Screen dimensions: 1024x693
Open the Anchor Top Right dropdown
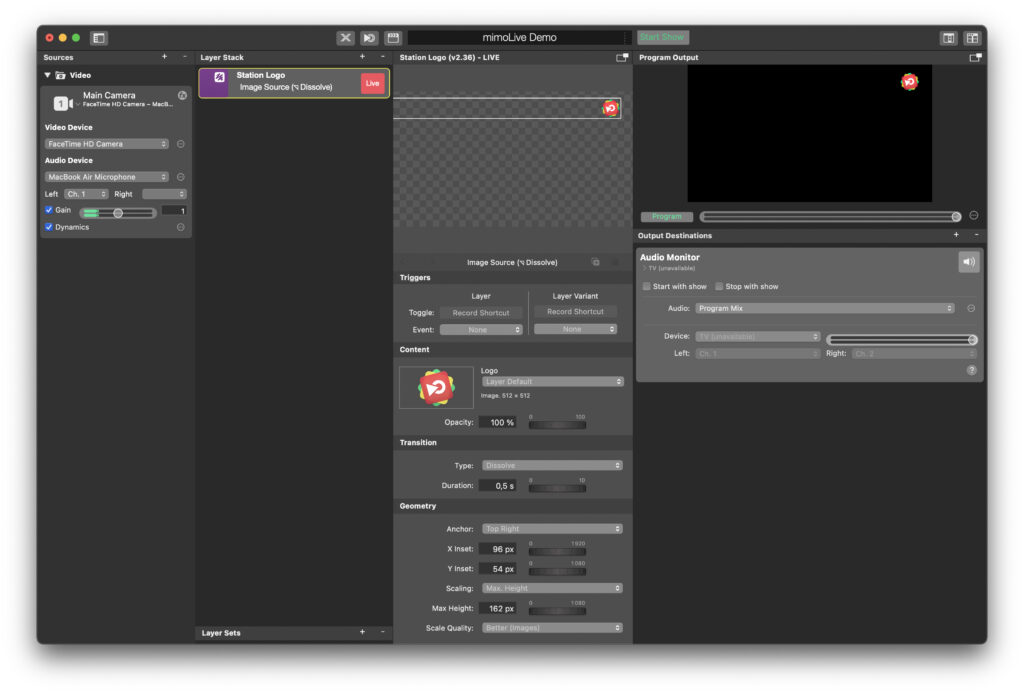click(552, 529)
